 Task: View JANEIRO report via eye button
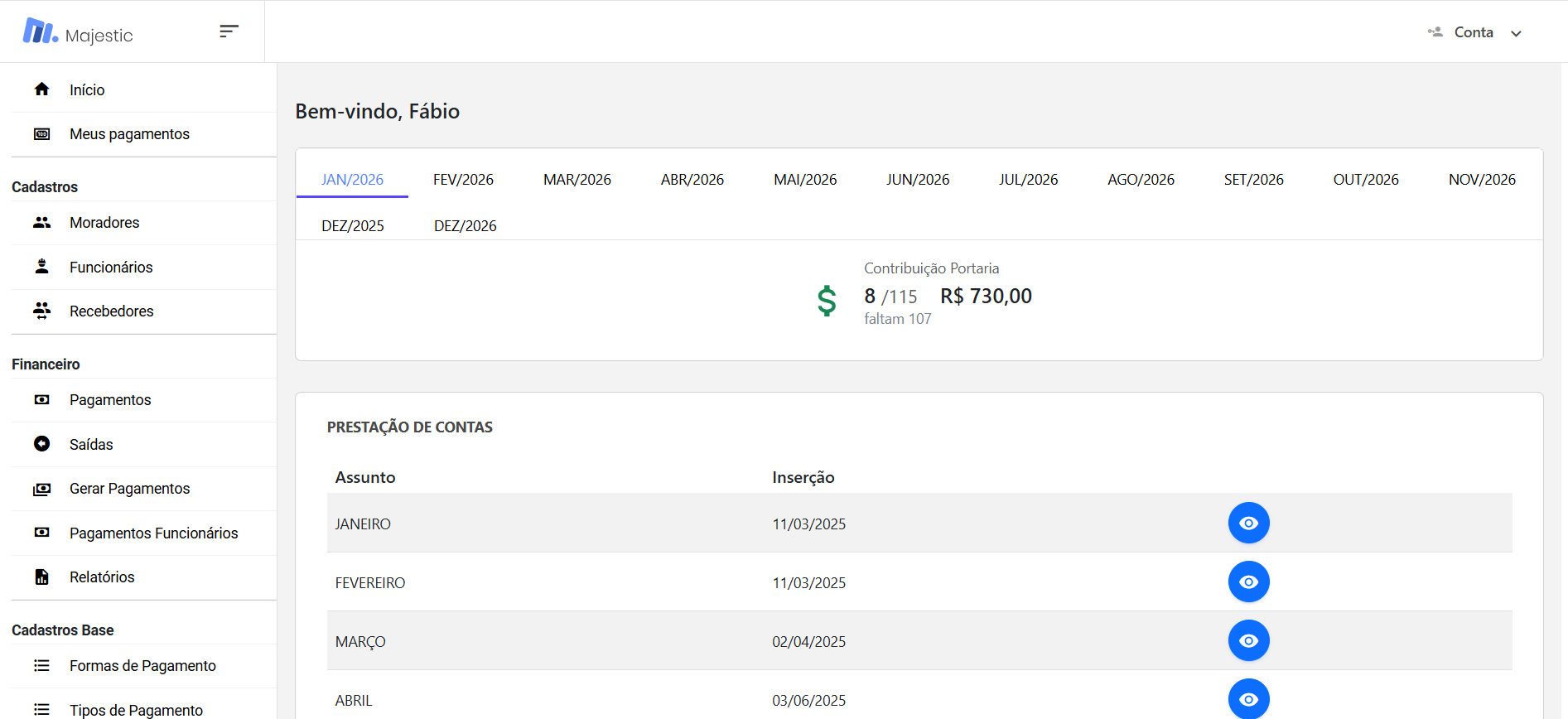(1248, 524)
